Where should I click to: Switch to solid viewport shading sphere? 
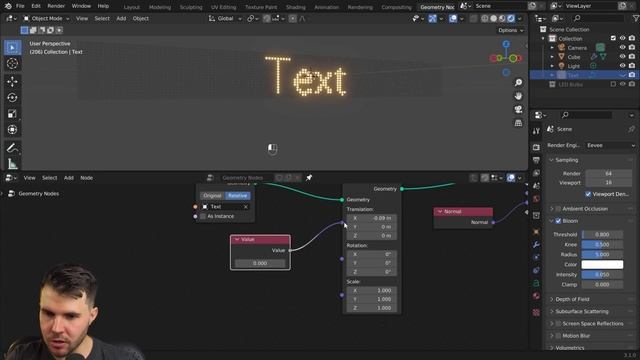(x=493, y=18)
